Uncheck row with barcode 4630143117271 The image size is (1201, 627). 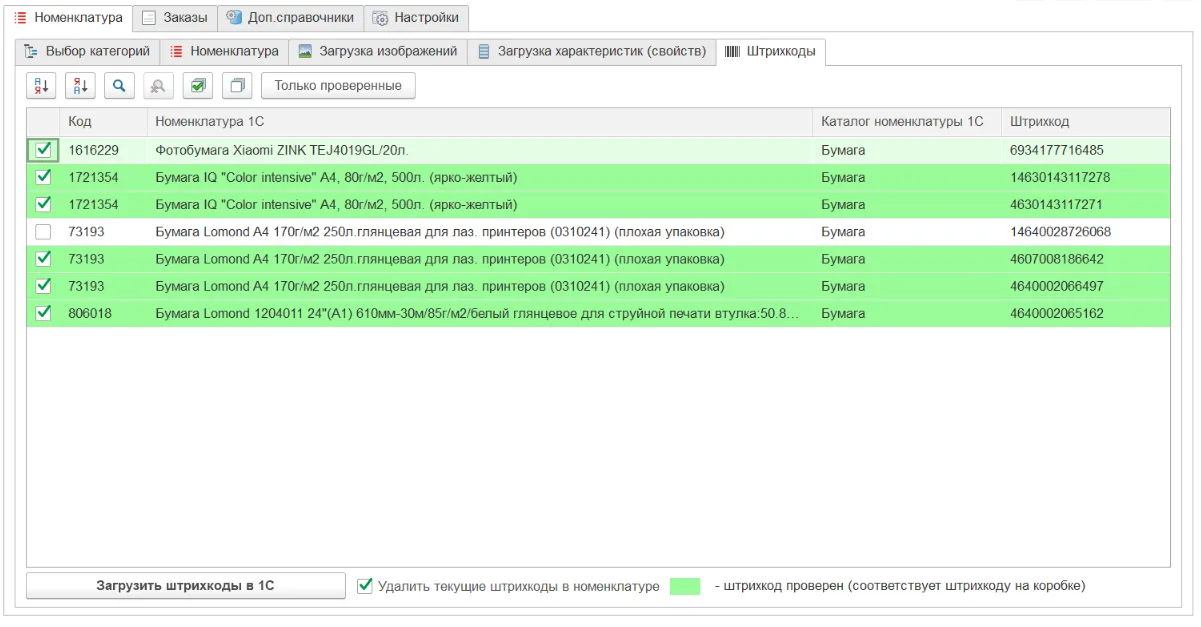43,204
